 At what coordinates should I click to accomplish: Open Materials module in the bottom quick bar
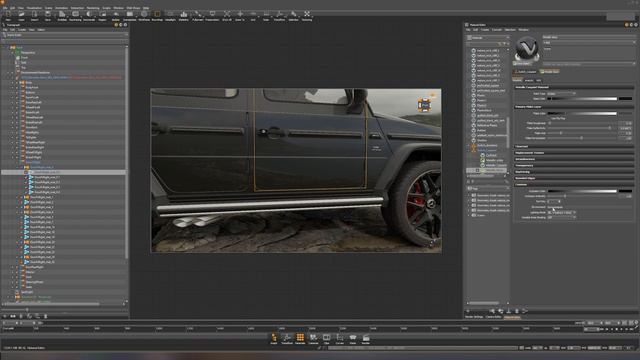pyautogui.click(x=300, y=339)
